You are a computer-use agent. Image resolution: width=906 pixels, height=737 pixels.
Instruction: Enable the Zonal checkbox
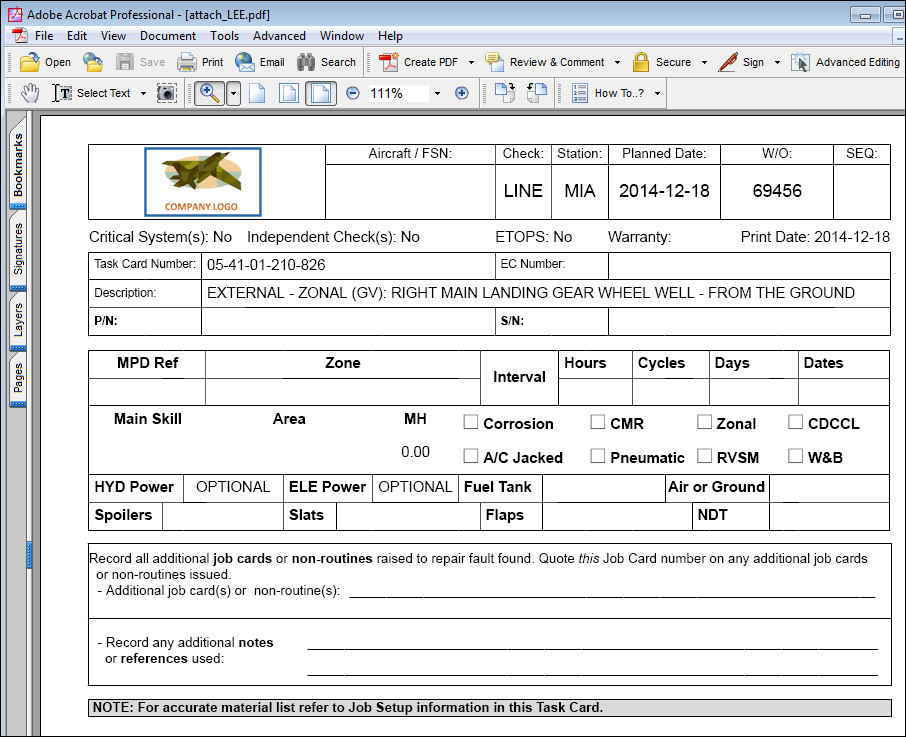click(x=704, y=422)
